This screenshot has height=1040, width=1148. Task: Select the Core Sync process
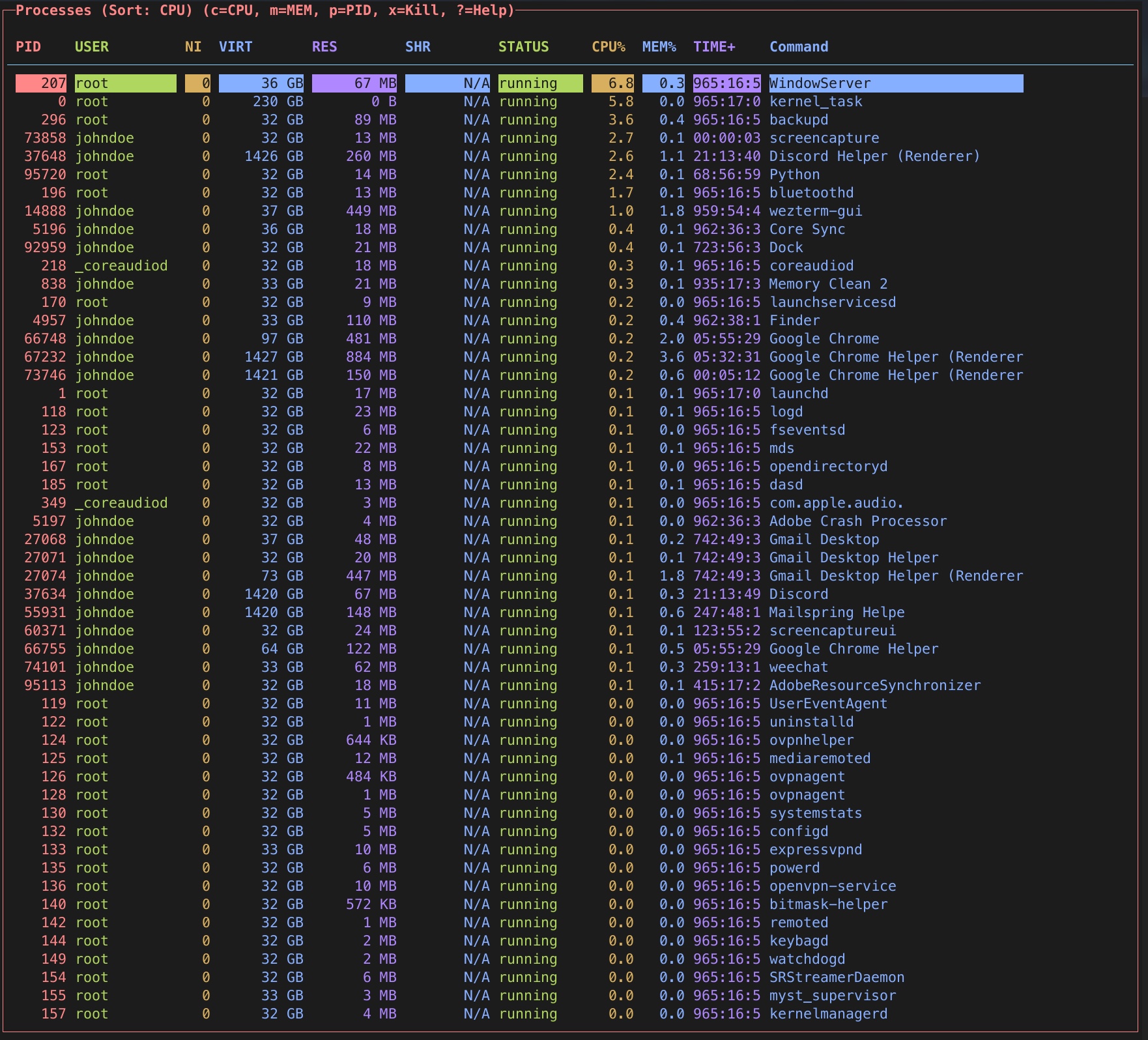point(519,229)
